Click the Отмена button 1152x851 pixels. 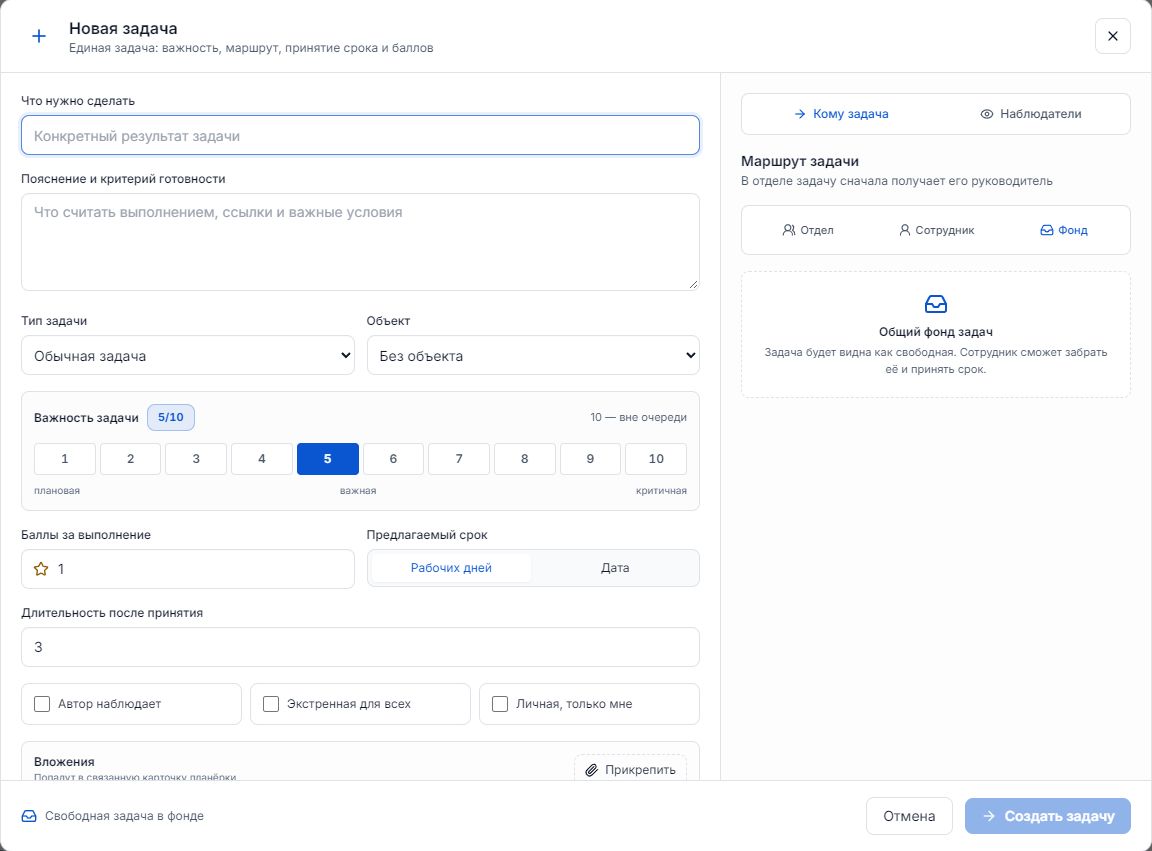point(909,816)
